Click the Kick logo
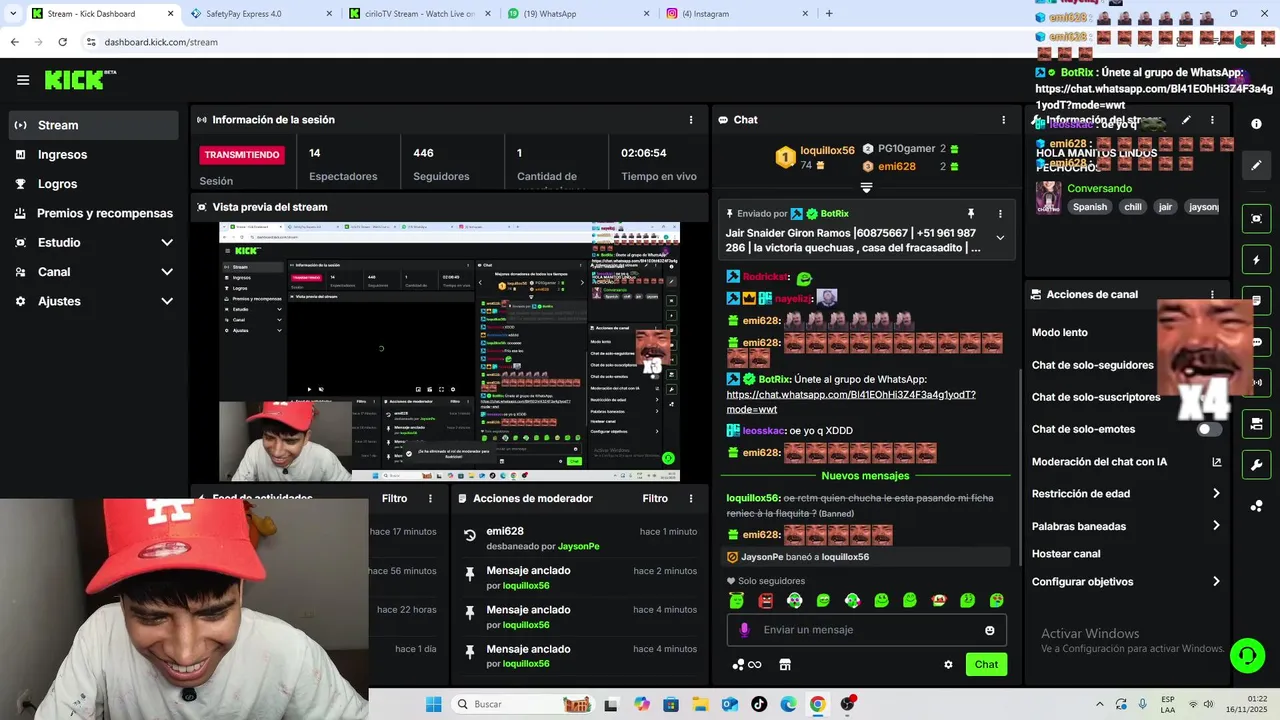The image size is (1280, 720). click(x=80, y=80)
